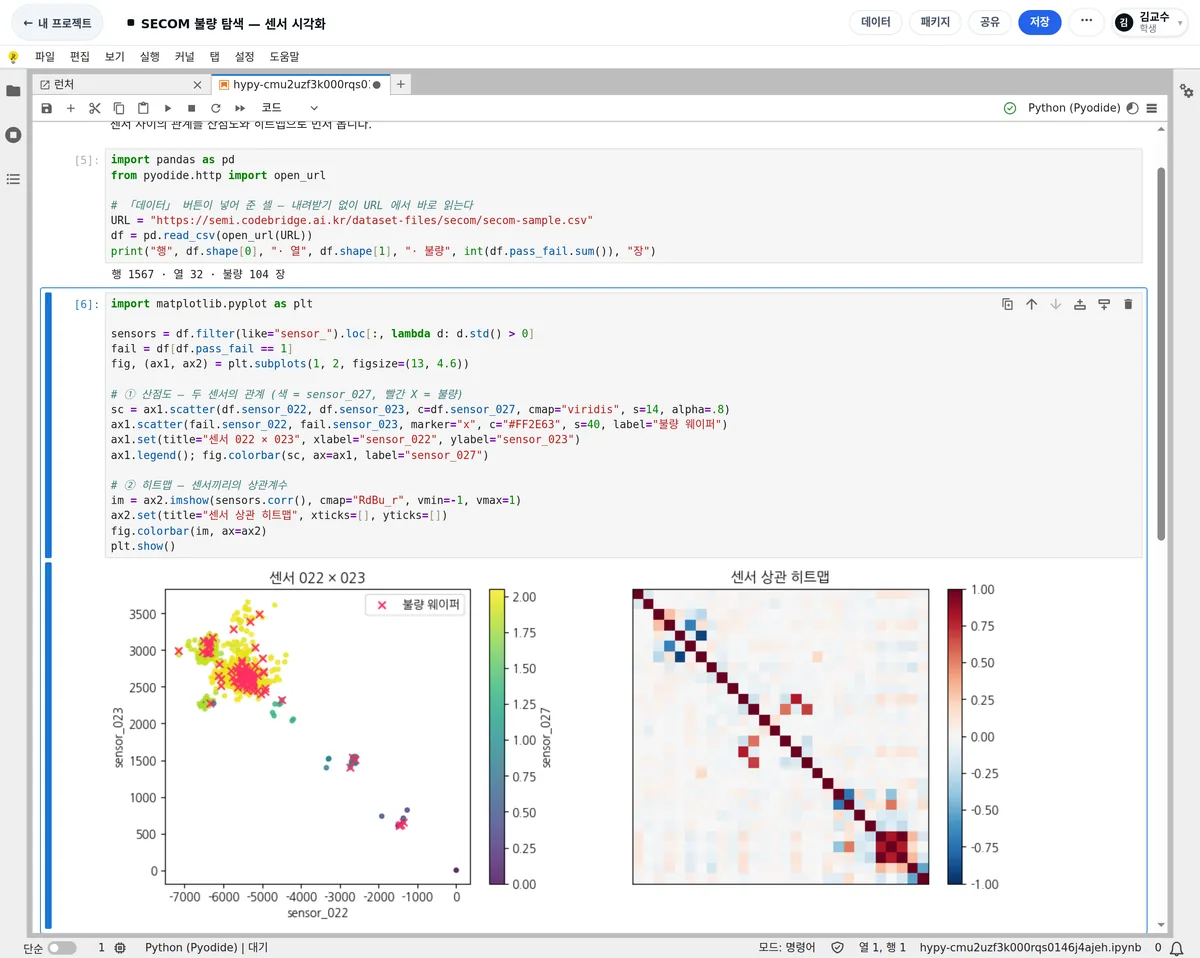
Task: Go back to 내 프로젝트
Action: 57,22
